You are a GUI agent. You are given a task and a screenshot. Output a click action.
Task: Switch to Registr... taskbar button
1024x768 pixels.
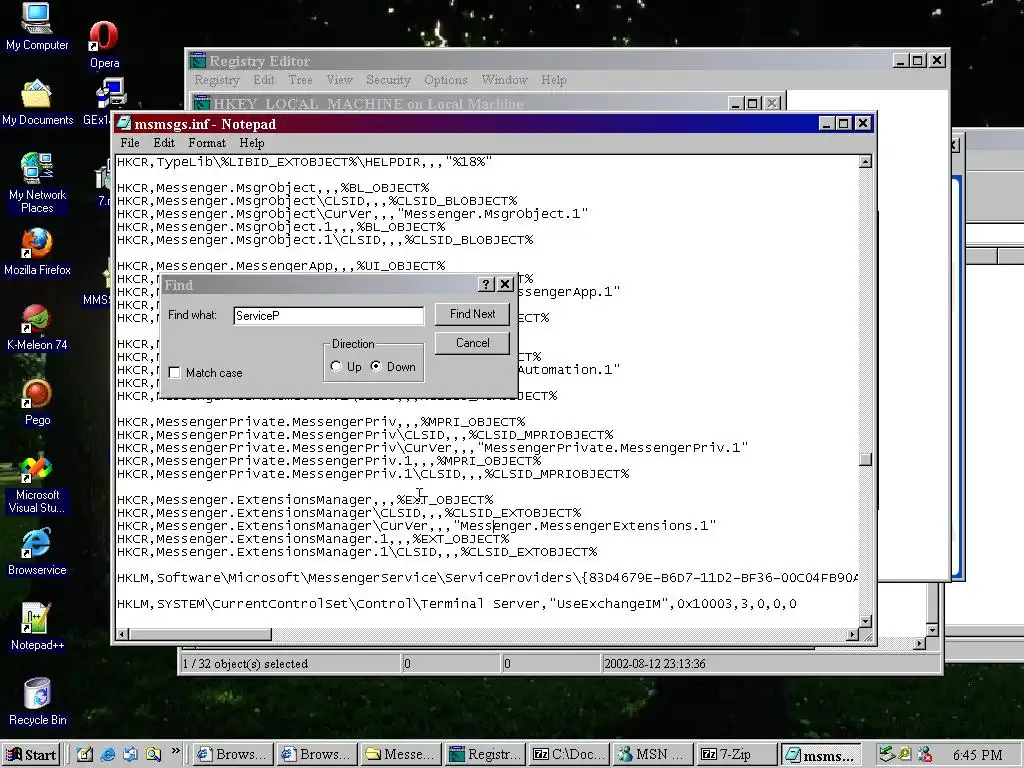tap(485, 754)
